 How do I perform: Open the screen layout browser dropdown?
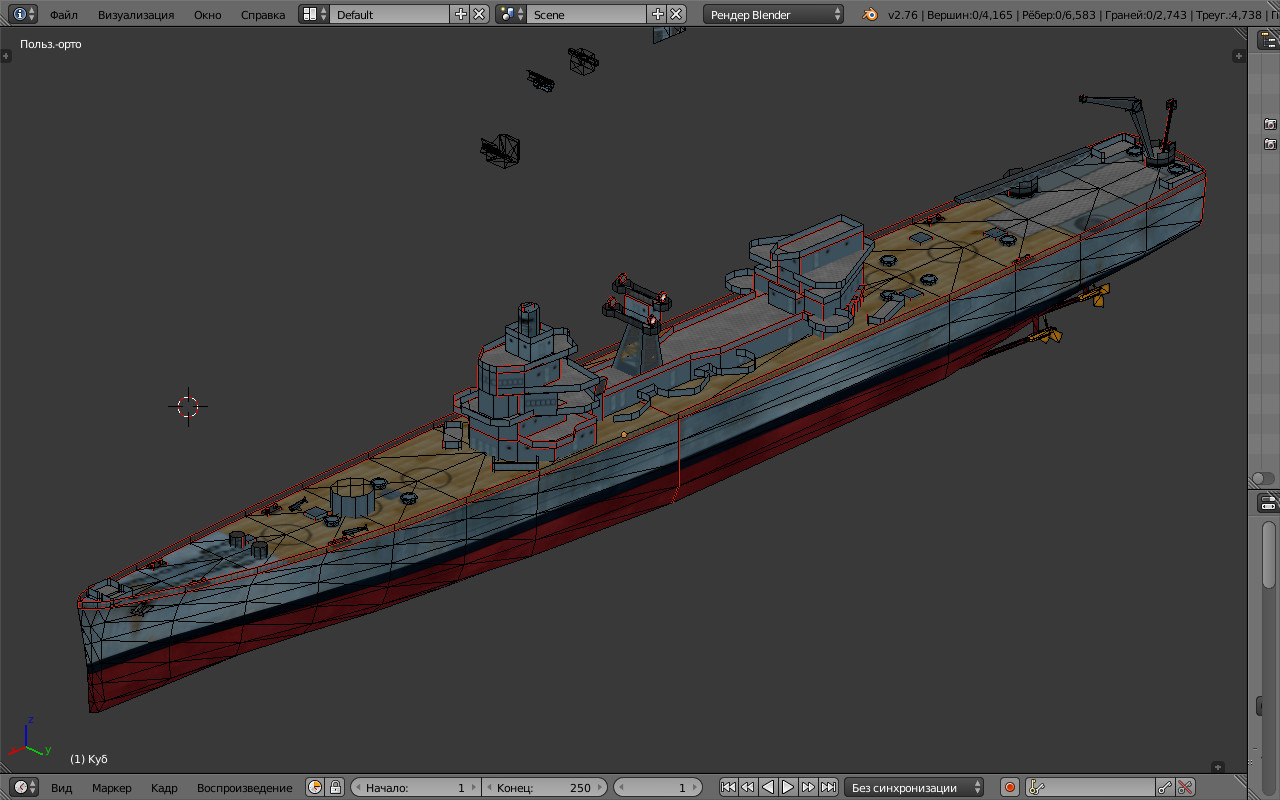coord(315,14)
